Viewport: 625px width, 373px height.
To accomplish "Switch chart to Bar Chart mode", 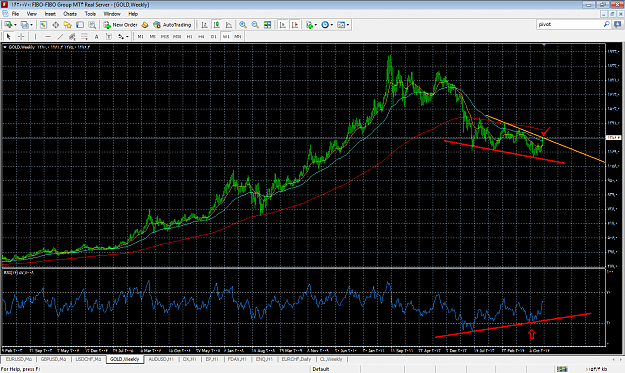I will (x=204, y=25).
